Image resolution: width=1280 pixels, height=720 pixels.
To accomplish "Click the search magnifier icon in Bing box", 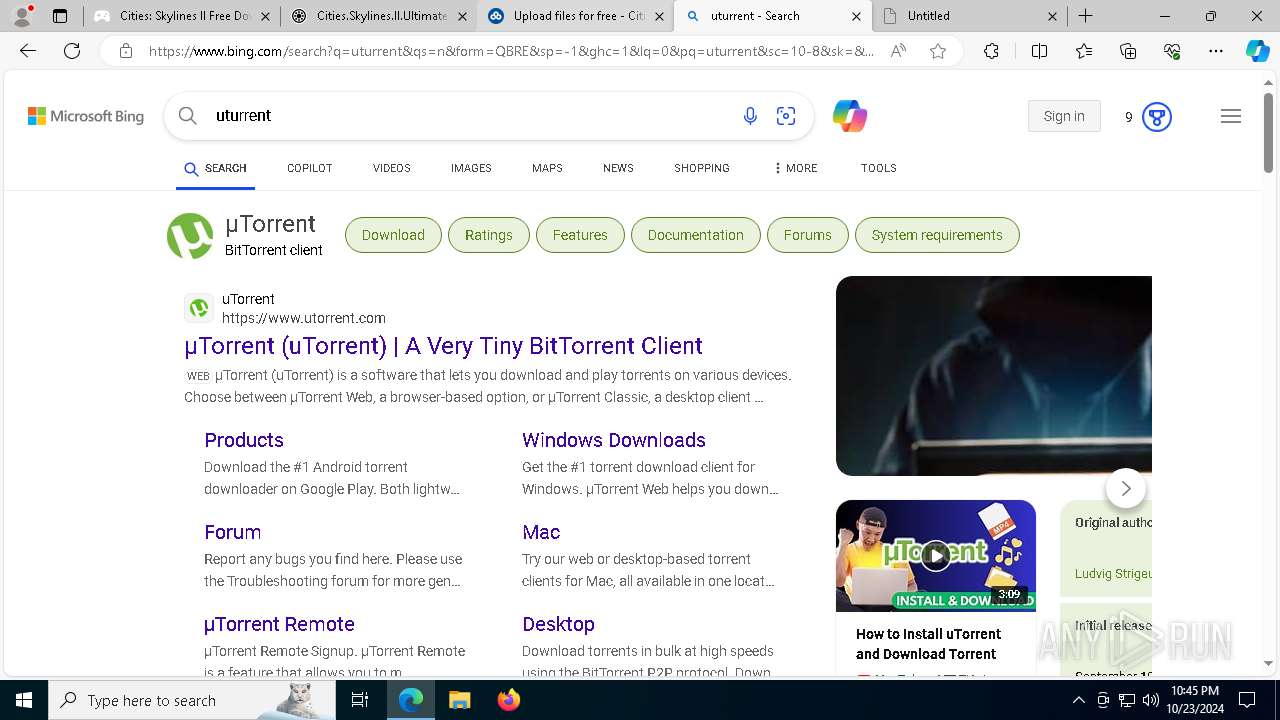I will (x=187, y=116).
